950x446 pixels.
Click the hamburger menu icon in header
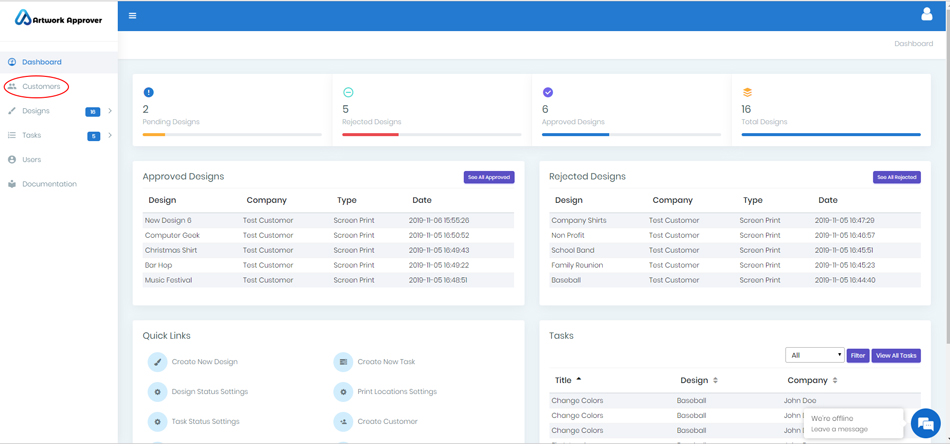click(132, 16)
